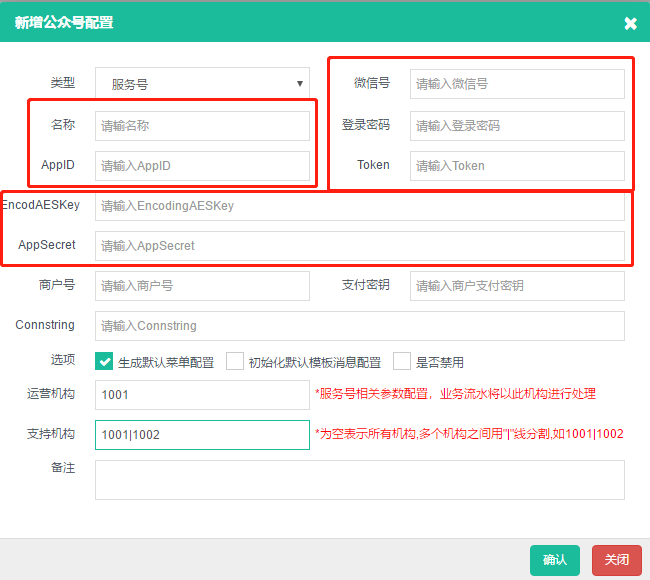
Task: Click the 运营机构 field containing 1001
Action: 202,395
